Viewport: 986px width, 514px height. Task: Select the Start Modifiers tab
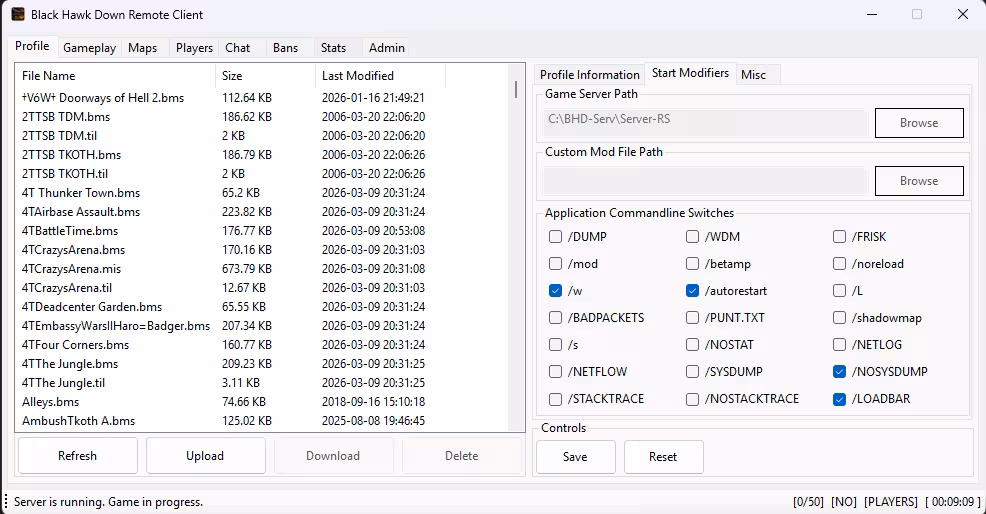[x=690, y=73]
